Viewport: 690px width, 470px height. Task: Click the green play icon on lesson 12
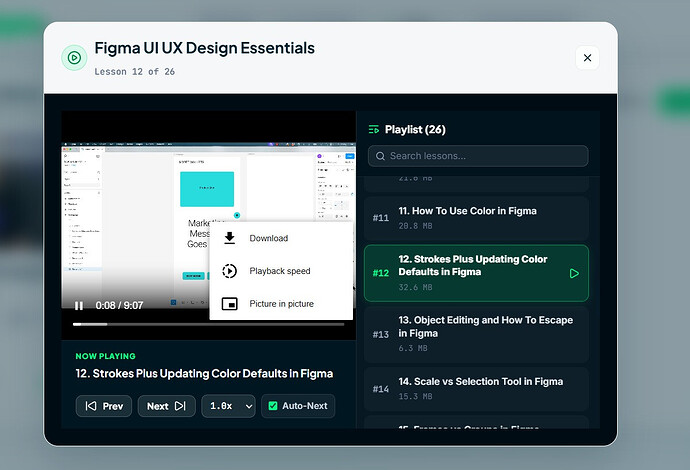574,273
